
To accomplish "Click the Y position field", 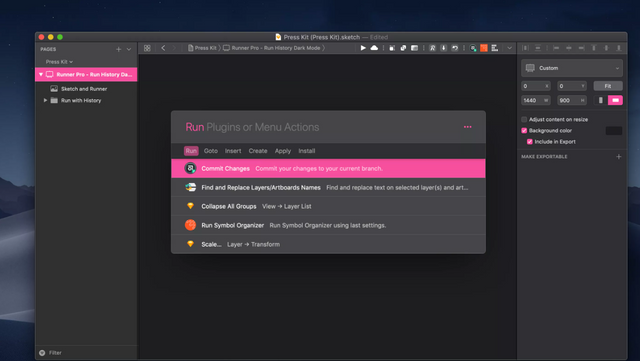I will tap(572, 86).
